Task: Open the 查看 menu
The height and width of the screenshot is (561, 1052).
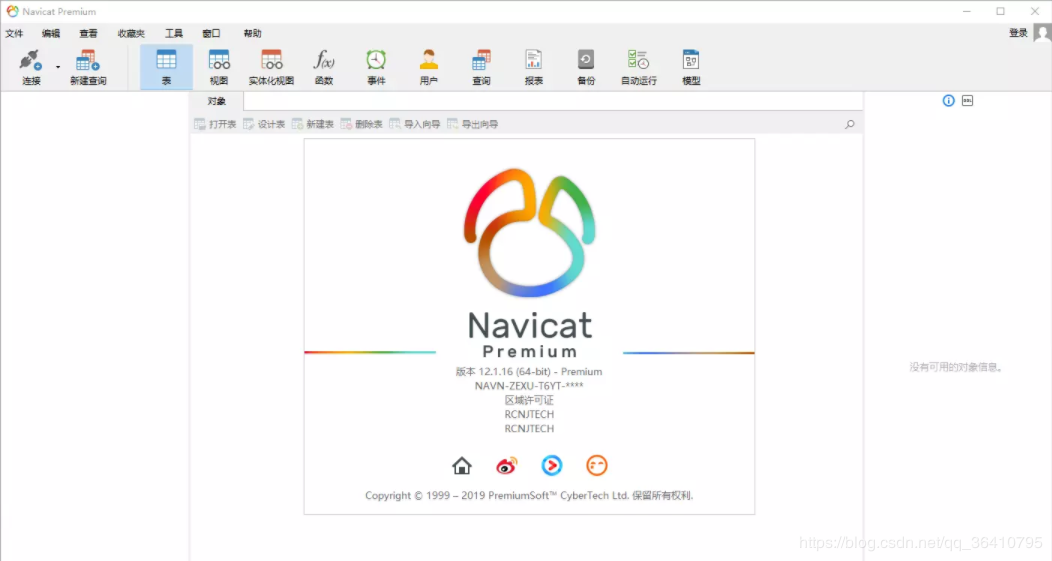Action: point(89,34)
